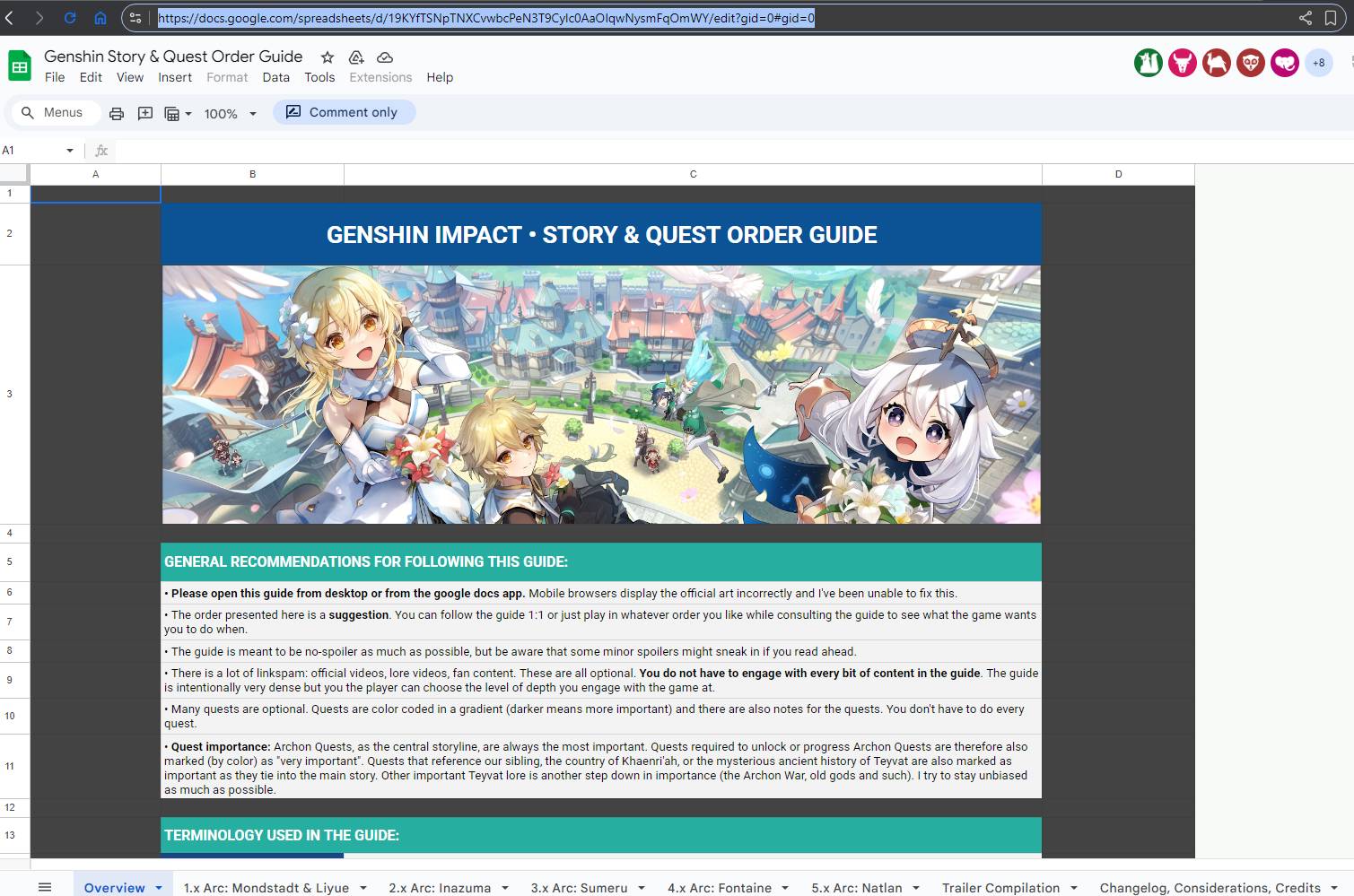Switch to the 3.x Arc: Sumeru tab
The height and width of the screenshot is (896, 1354).
pos(579,888)
